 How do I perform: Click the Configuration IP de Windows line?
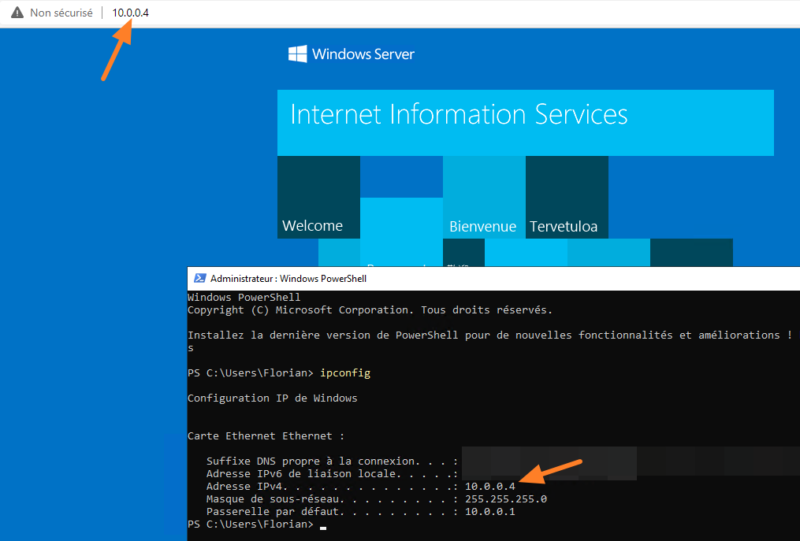point(272,398)
